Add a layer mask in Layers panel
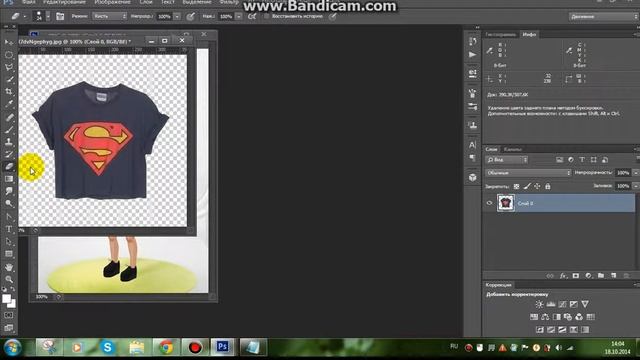 click(x=576, y=276)
